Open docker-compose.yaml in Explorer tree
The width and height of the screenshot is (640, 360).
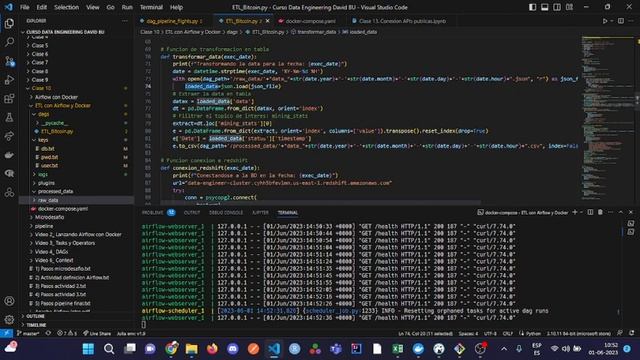click(62, 209)
